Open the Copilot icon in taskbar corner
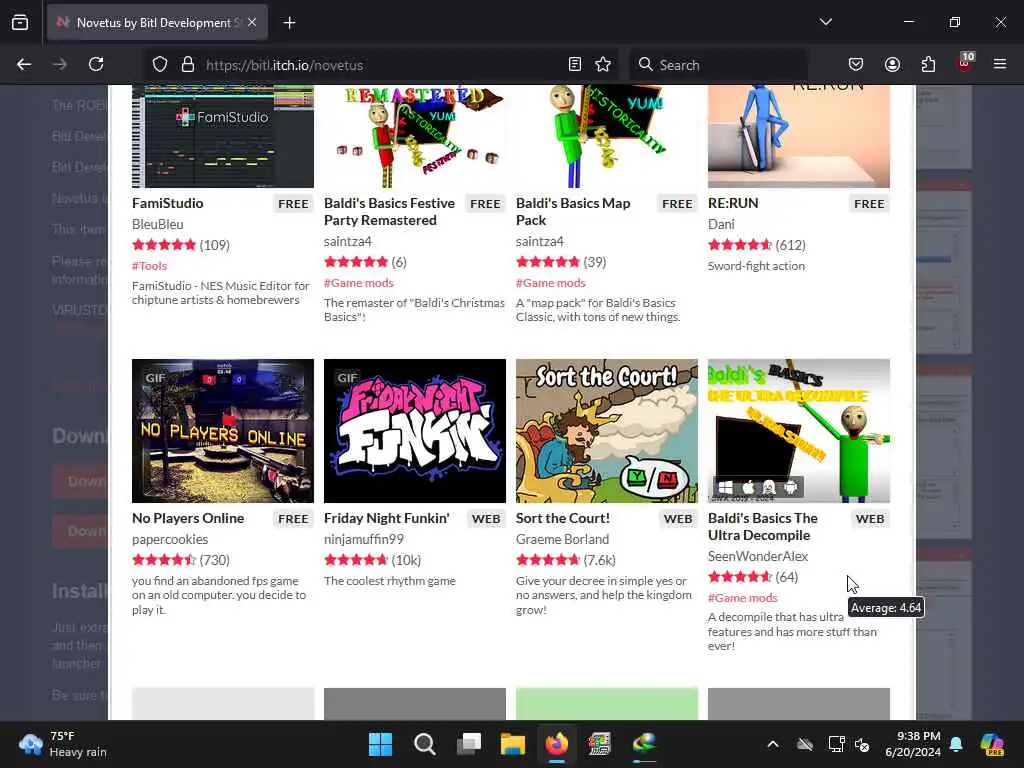 coord(992,744)
